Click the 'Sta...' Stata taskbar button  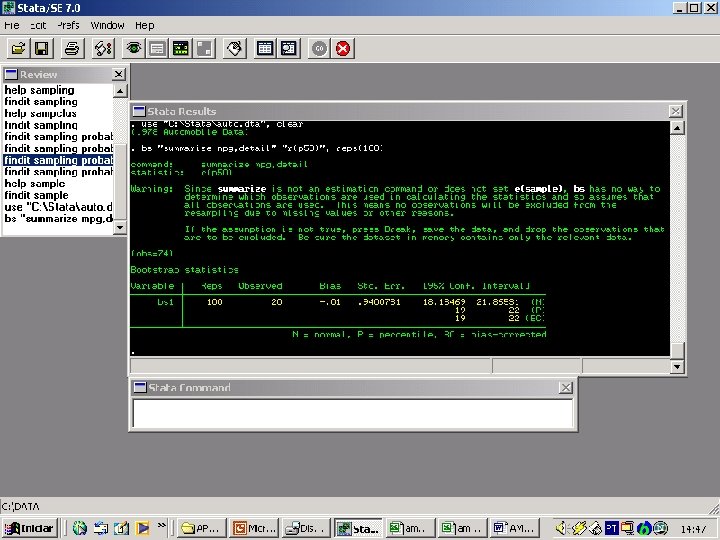click(x=358, y=528)
